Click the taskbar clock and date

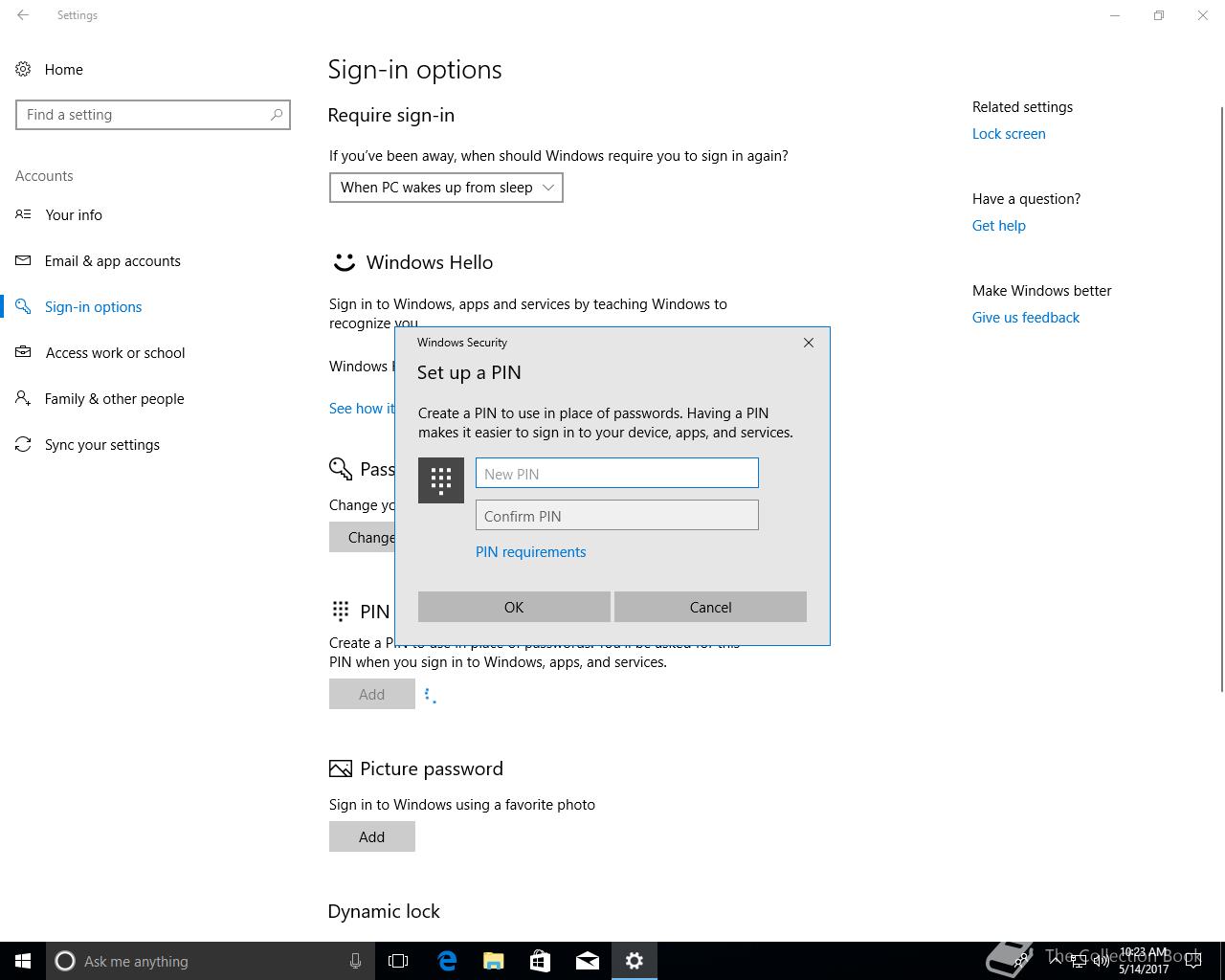tap(1144, 961)
